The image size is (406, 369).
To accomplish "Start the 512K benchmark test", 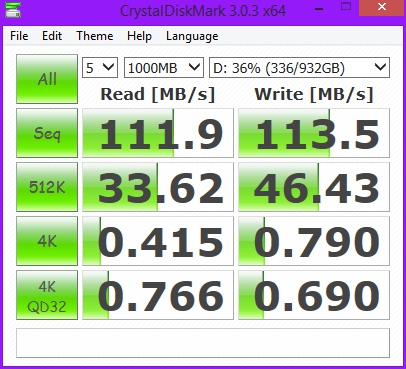I will click(47, 187).
